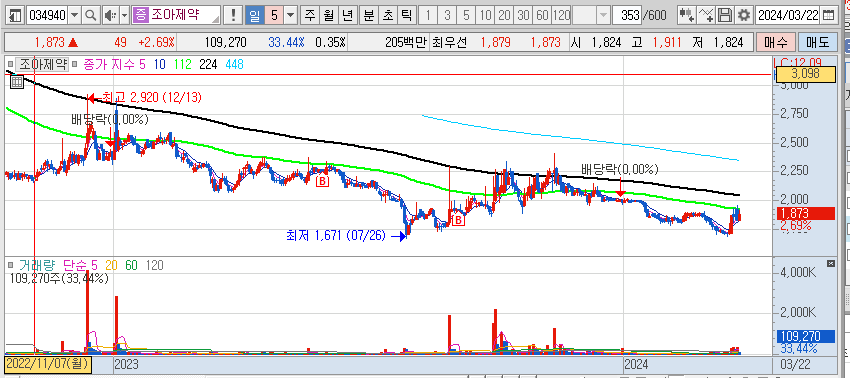Viewport: 850px width, 378px height.
Task: Click the small square beside 거래량 label
Action: 10,265
